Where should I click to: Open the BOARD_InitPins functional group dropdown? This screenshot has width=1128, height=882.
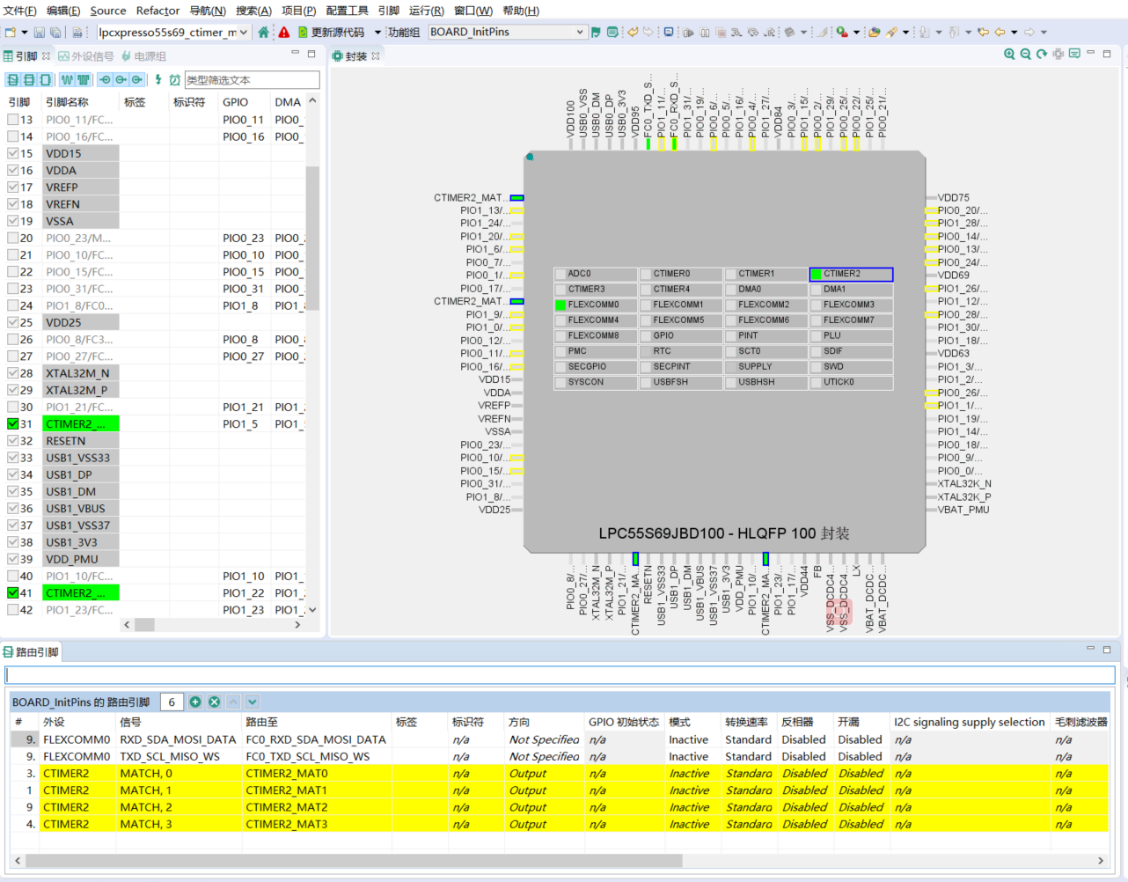point(580,32)
